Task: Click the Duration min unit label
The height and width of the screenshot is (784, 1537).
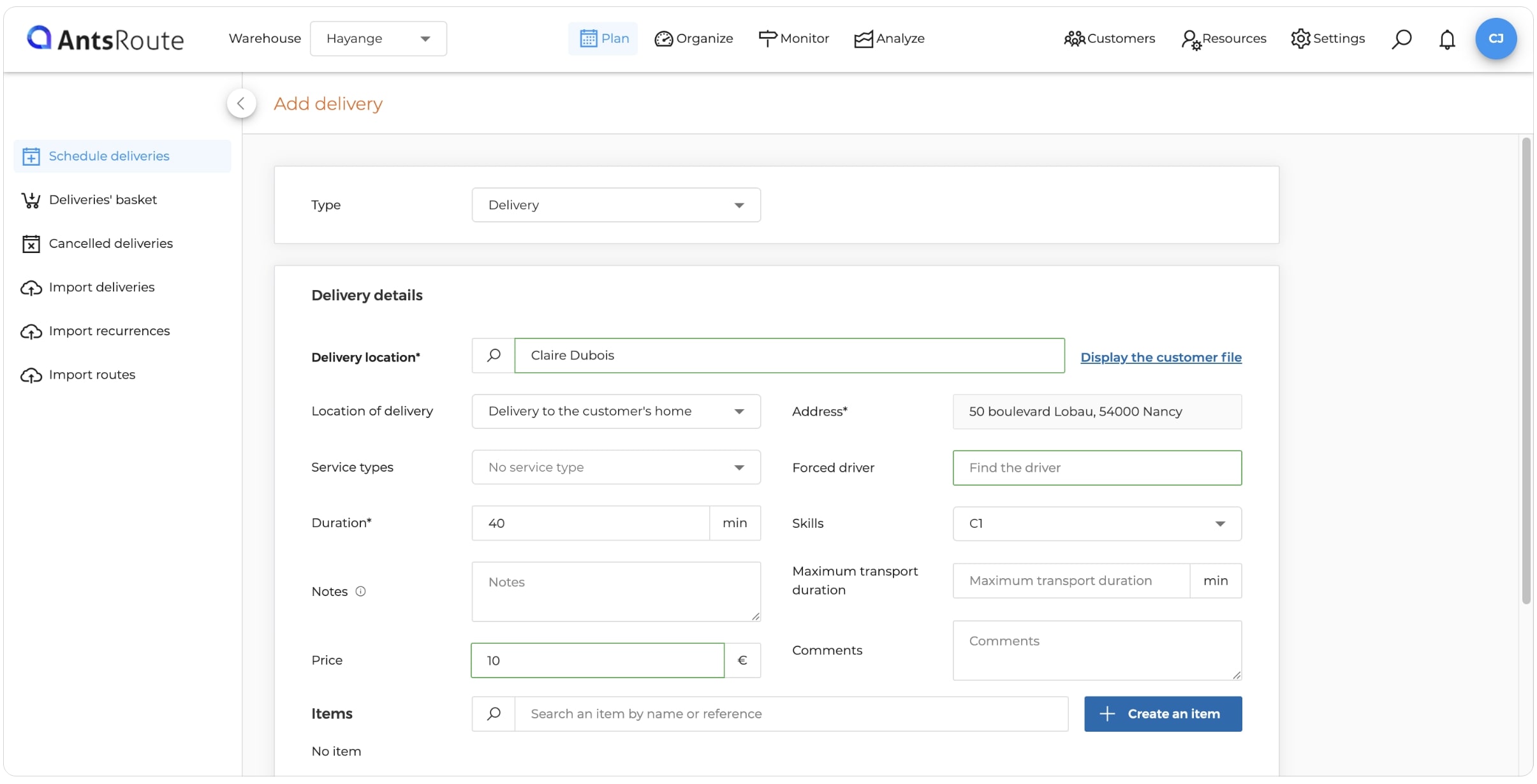Action: (x=735, y=523)
